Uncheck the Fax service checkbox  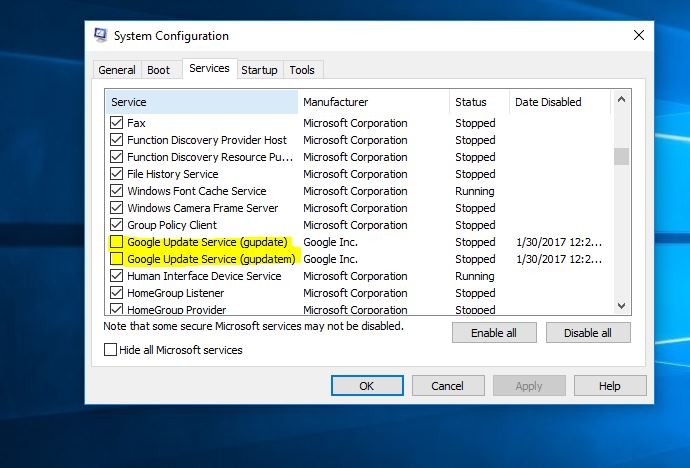[x=116, y=123]
